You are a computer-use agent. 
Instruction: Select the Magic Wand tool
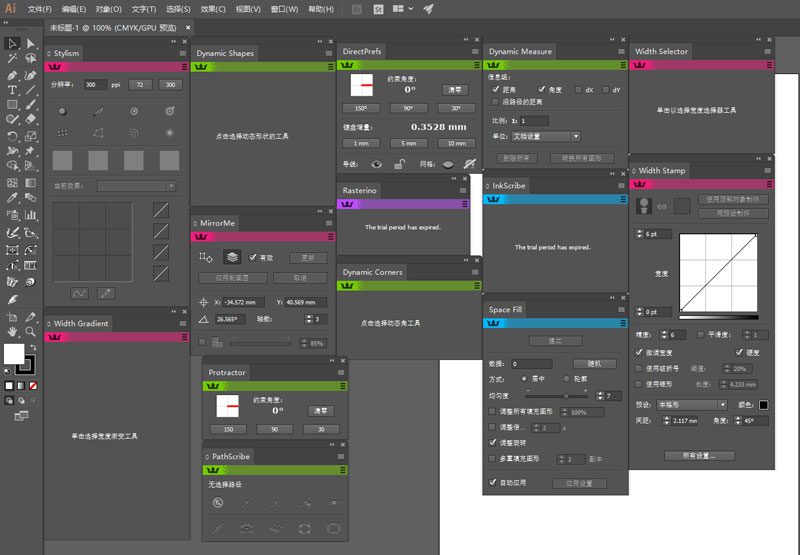(12, 59)
